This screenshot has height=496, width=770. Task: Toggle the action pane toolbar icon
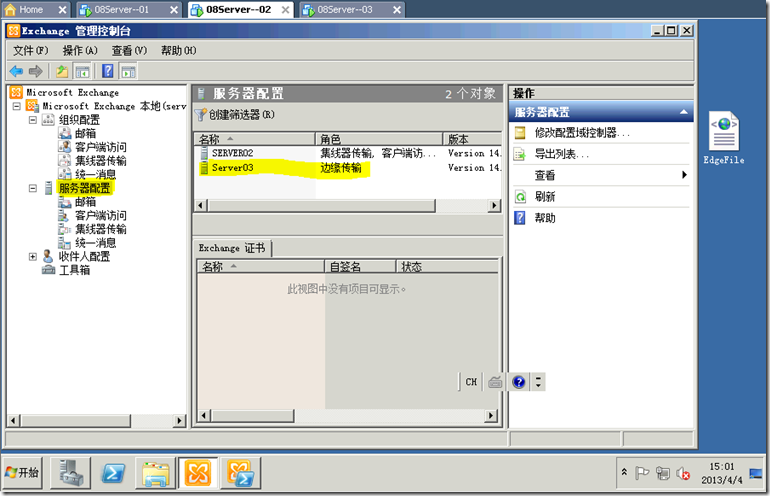pos(128,72)
